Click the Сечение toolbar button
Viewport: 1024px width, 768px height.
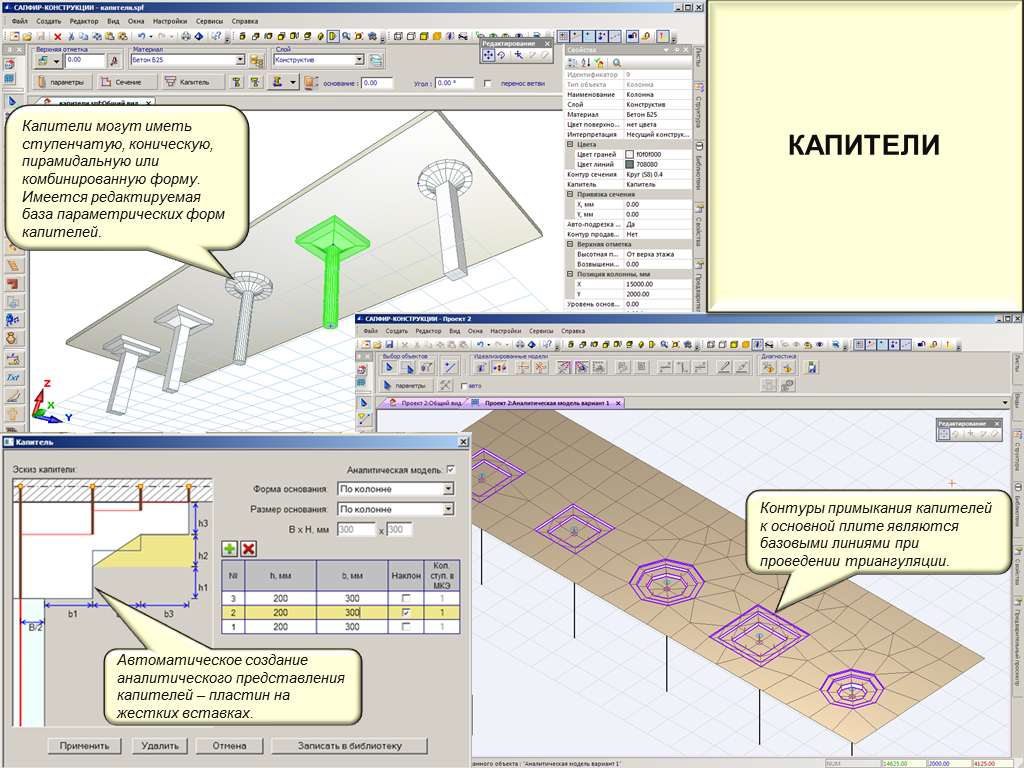pyautogui.click(x=121, y=82)
